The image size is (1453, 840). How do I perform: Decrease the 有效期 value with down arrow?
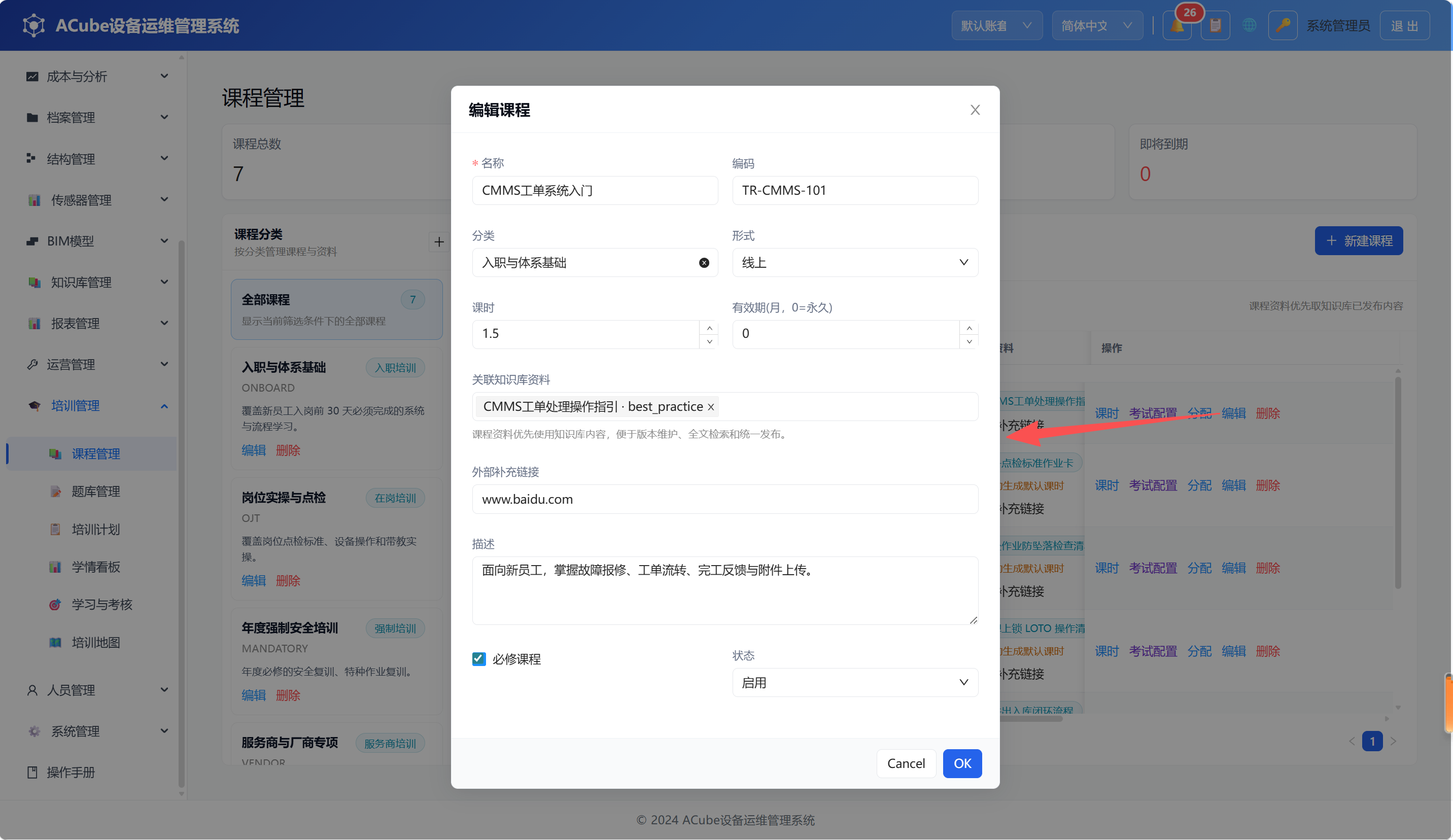click(x=969, y=341)
